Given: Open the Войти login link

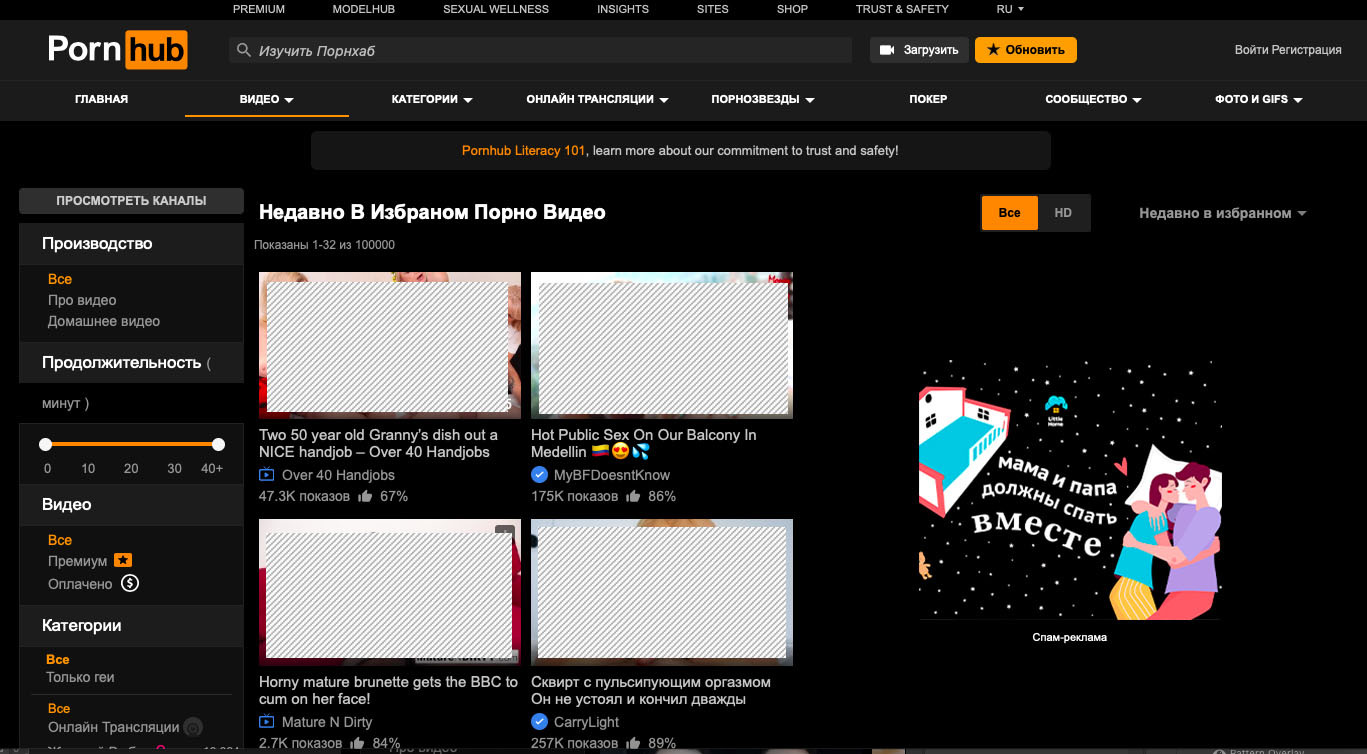Looking at the screenshot, I should [x=1252, y=50].
